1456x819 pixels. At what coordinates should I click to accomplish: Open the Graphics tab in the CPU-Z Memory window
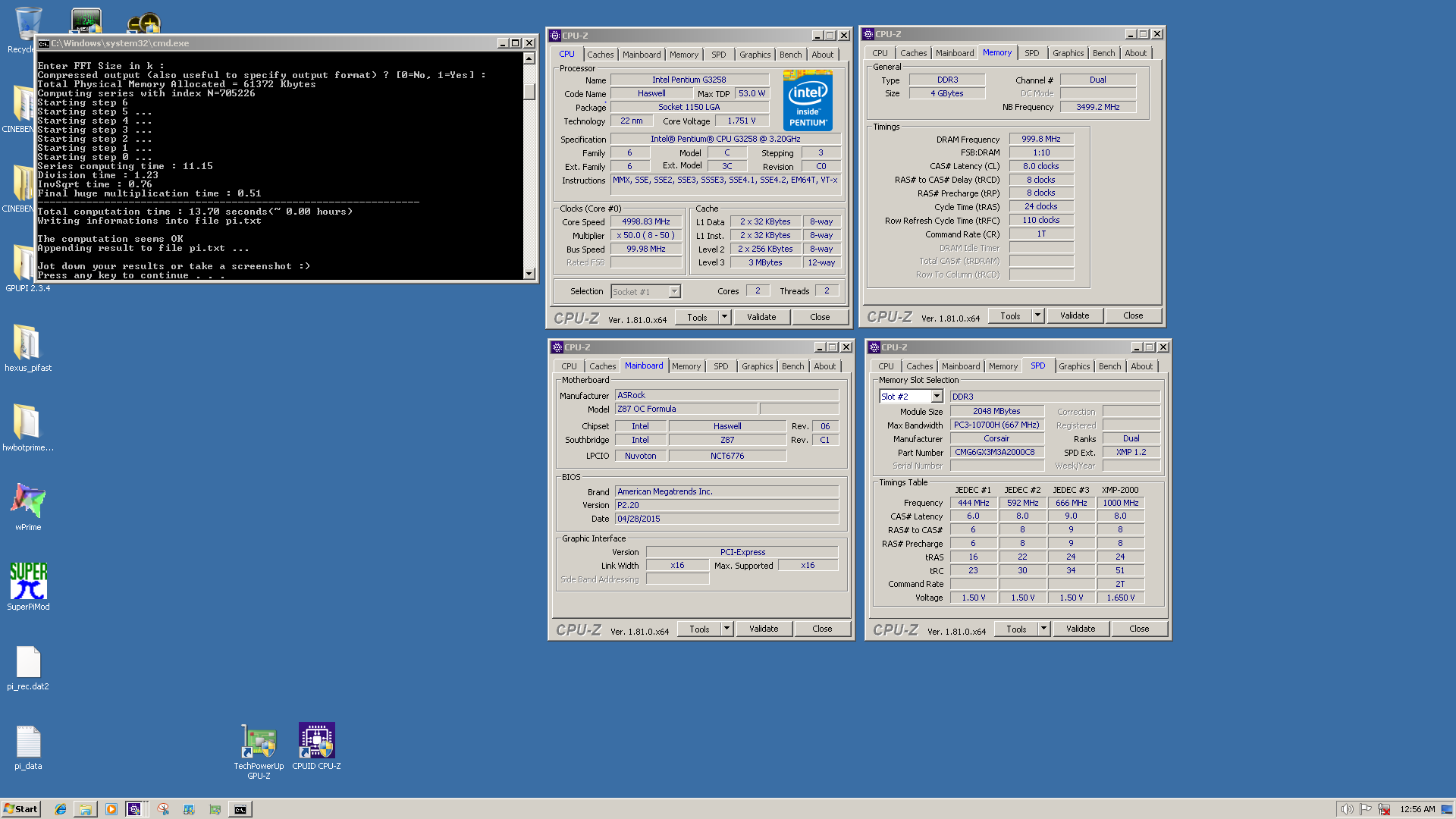1068,53
